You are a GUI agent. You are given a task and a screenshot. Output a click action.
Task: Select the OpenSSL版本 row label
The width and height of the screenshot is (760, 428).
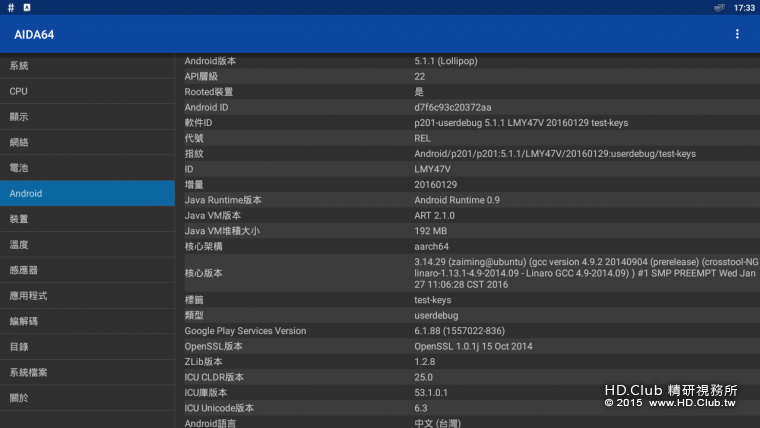(213, 347)
